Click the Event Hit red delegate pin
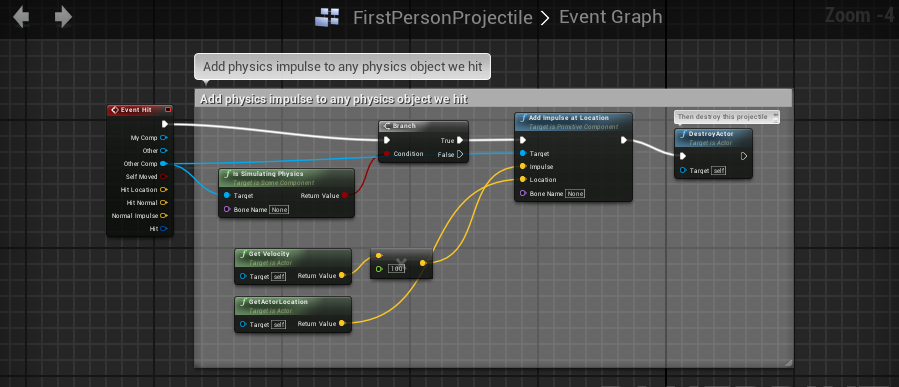The height and width of the screenshot is (387, 899). coord(168,110)
